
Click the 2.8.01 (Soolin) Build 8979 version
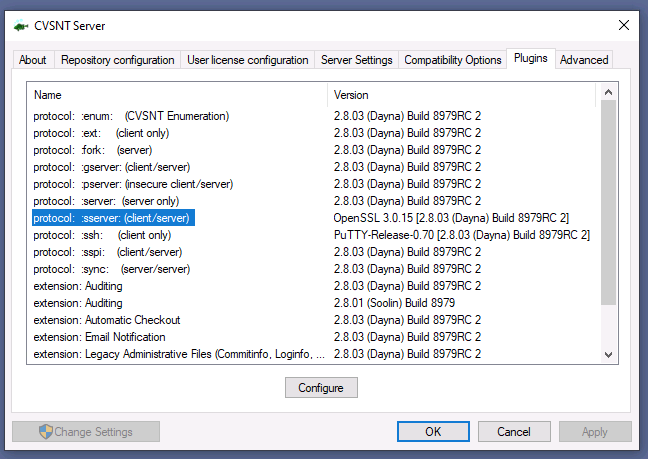point(394,303)
